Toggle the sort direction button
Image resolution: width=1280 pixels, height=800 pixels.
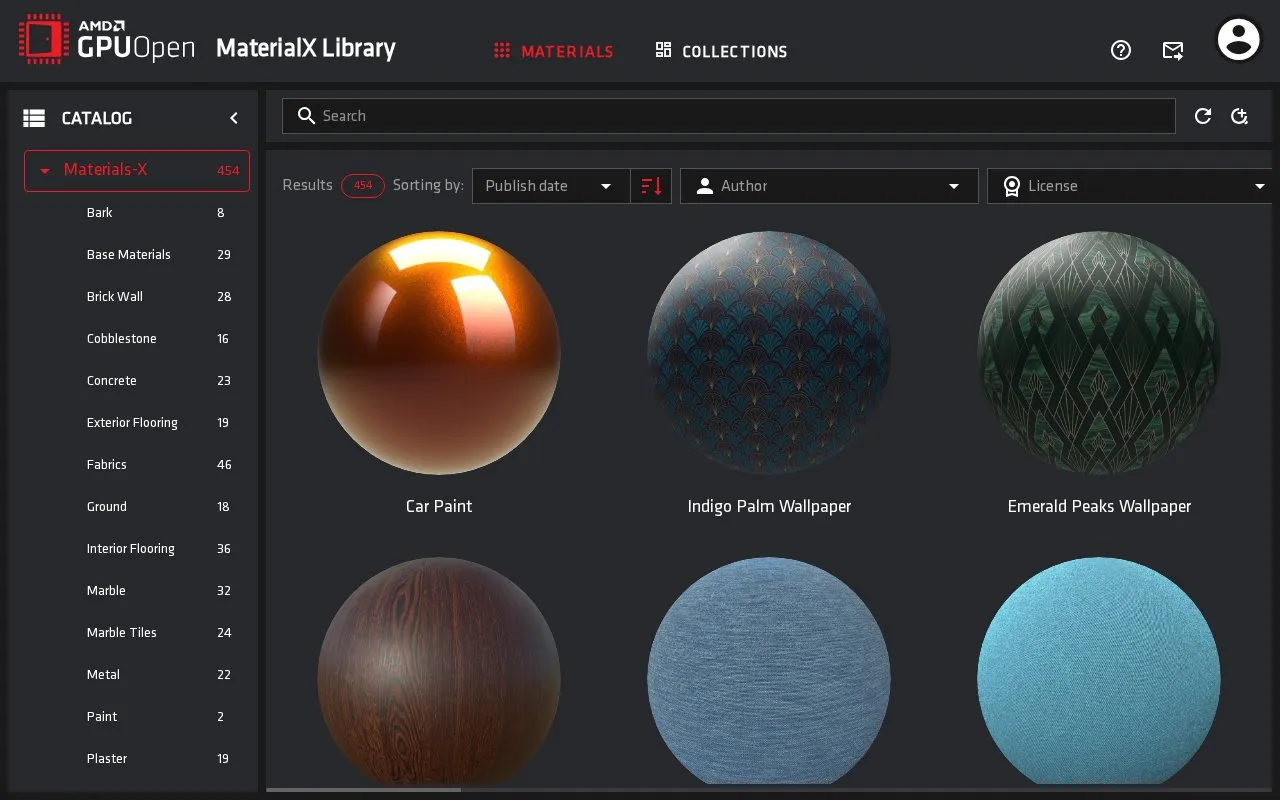[x=651, y=186]
